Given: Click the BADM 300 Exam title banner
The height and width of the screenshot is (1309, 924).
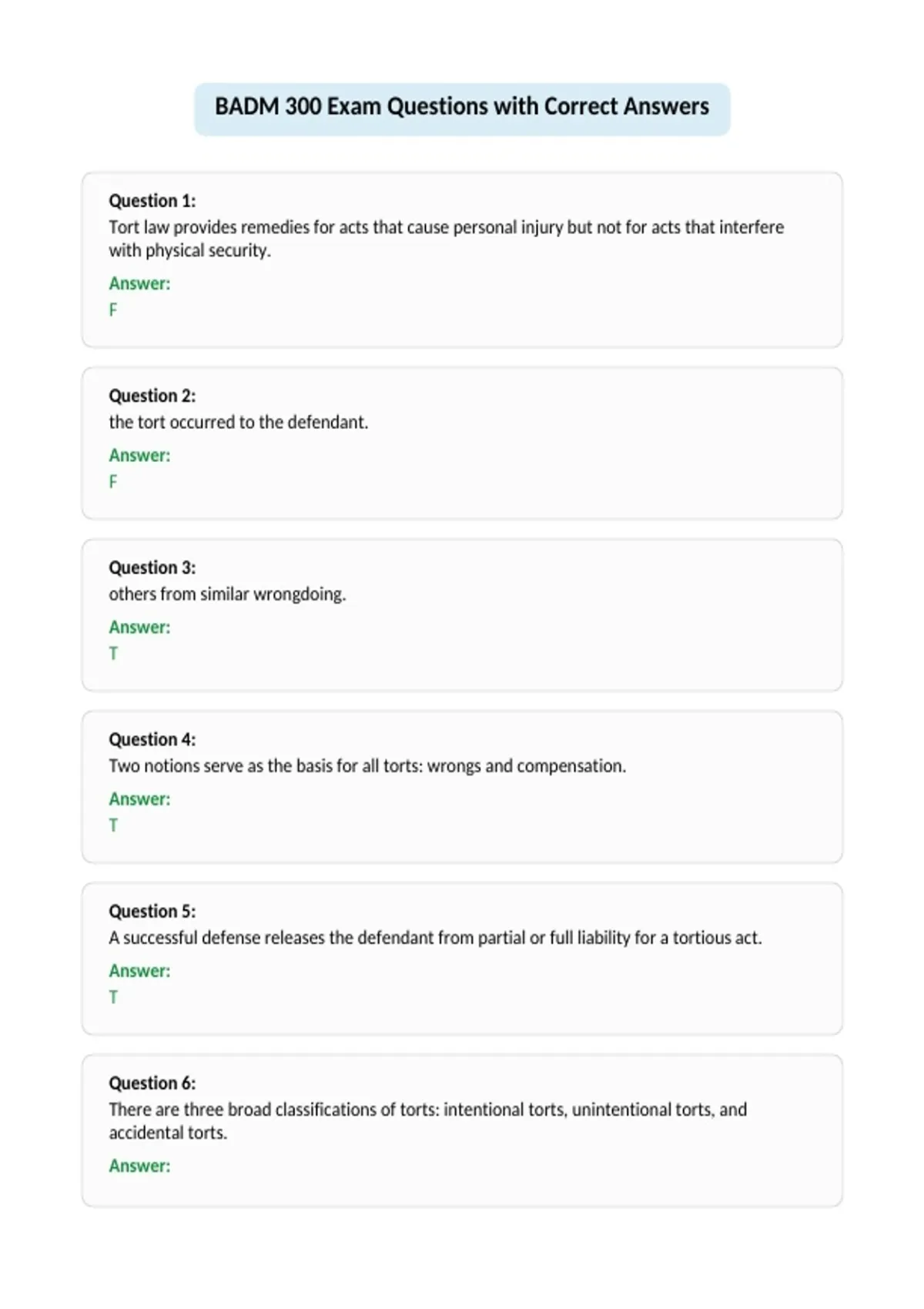Looking at the screenshot, I should [x=462, y=109].
